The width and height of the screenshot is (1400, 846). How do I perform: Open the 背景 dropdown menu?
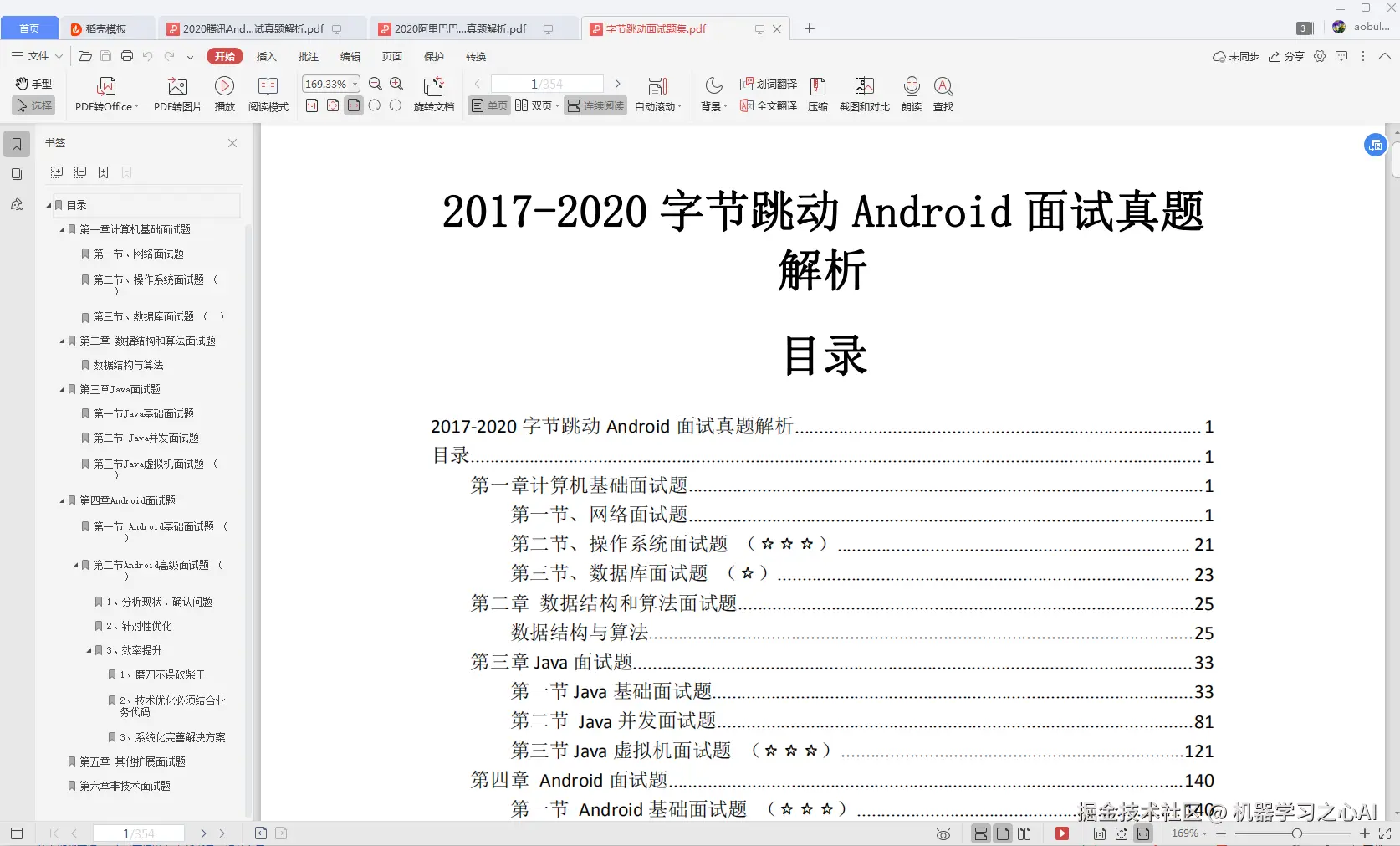tap(712, 94)
